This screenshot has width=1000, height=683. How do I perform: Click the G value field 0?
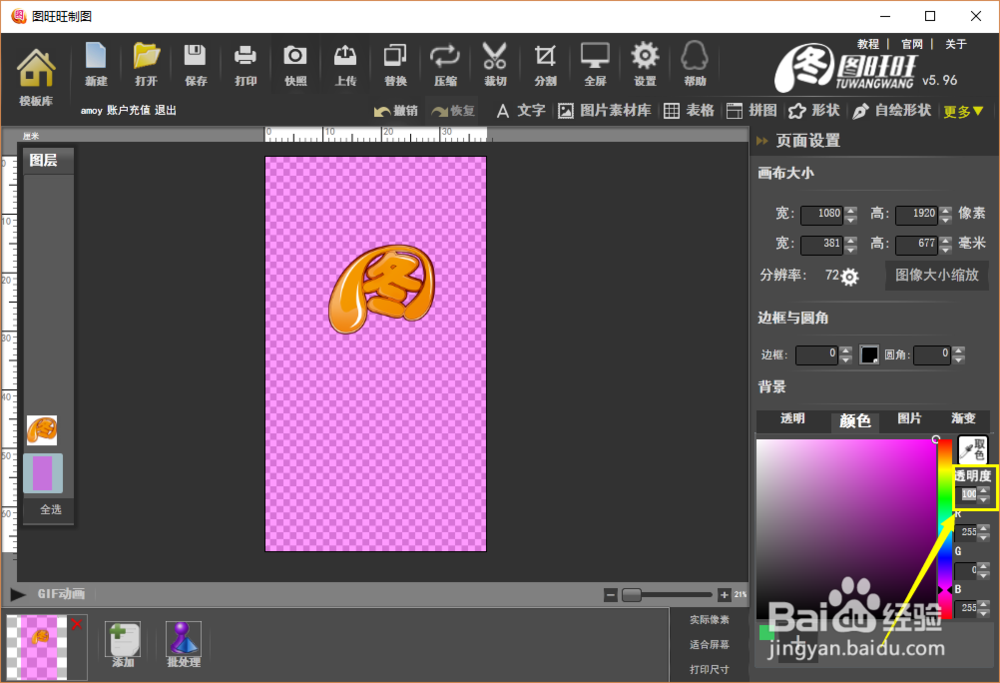pyautogui.click(x=967, y=570)
